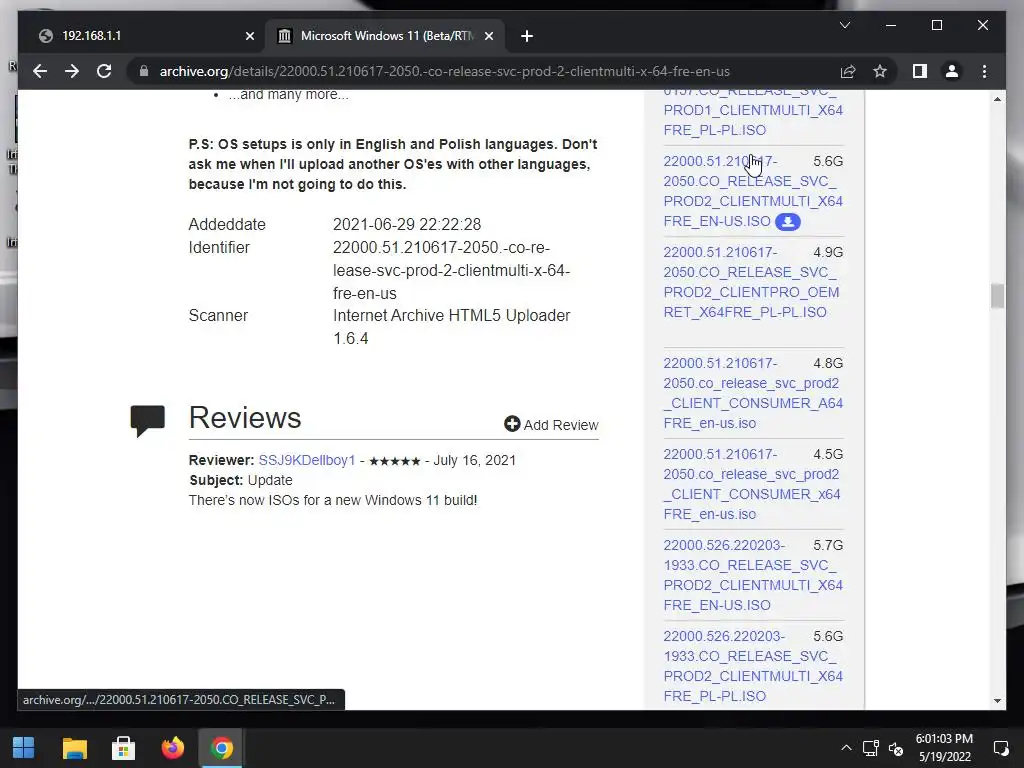Download the 5.7G 22000.526 EN-US ISO

pyautogui.click(x=753, y=575)
